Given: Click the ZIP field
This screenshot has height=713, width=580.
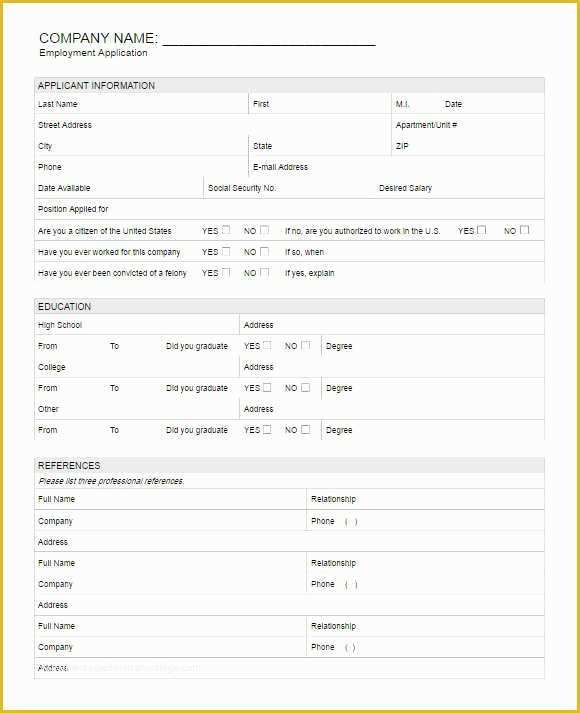Looking at the screenshot, I should 468,146.
